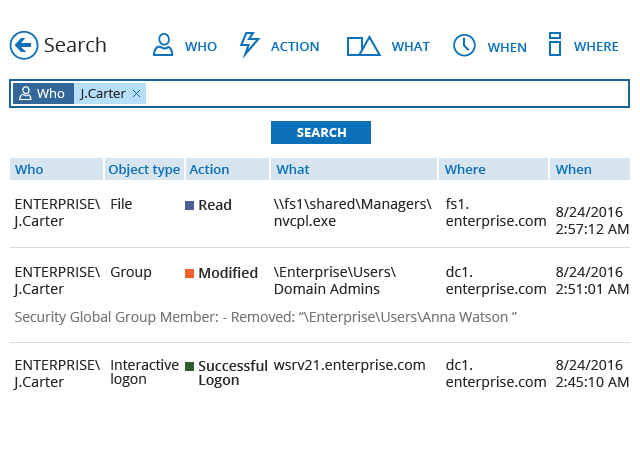Screen dimensions: 640x450
Task: Click the ACTION lightning bolt icon
Action: (x=249, y=45)
